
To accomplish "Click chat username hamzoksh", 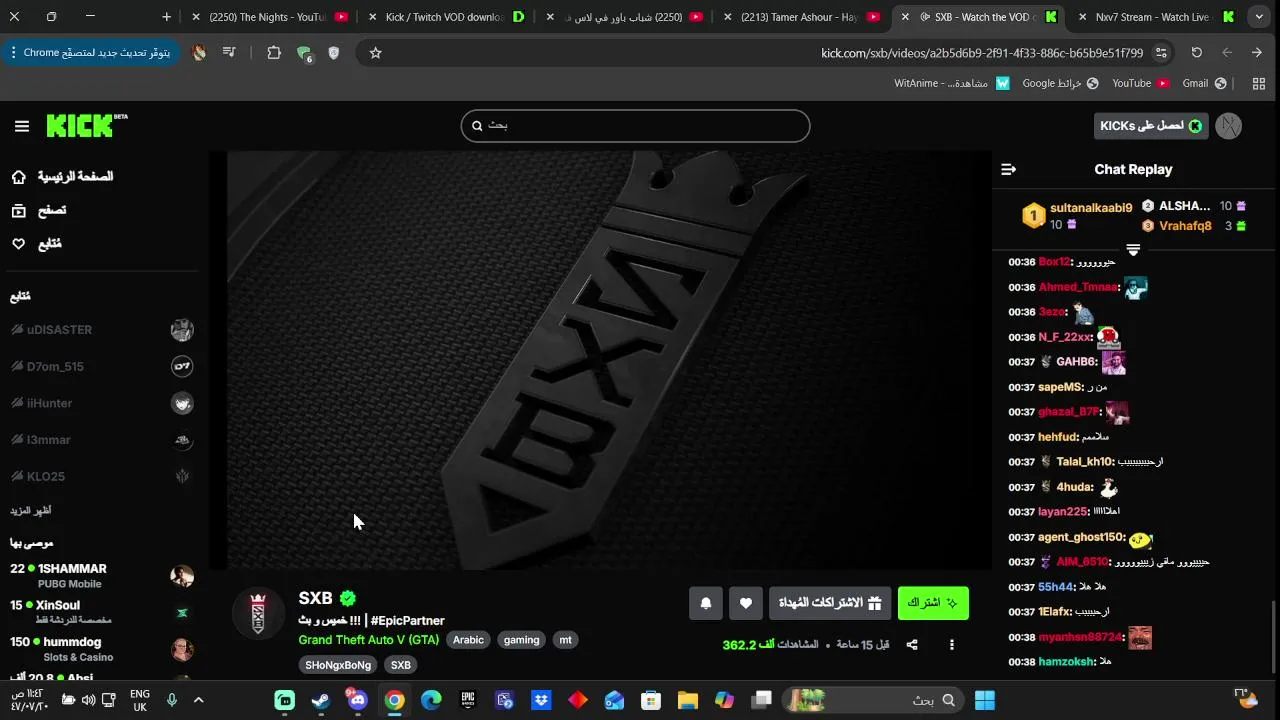I will (1066, 662).
